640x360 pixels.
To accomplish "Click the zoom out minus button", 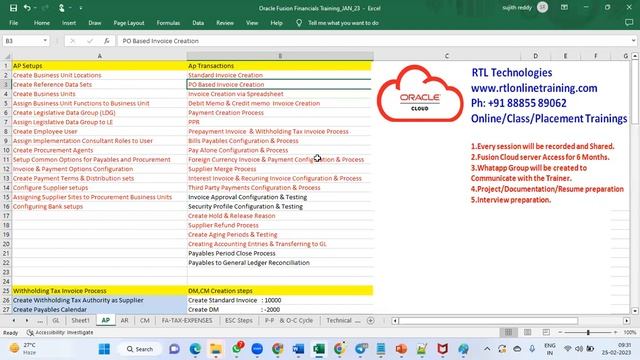I will 560,333.
